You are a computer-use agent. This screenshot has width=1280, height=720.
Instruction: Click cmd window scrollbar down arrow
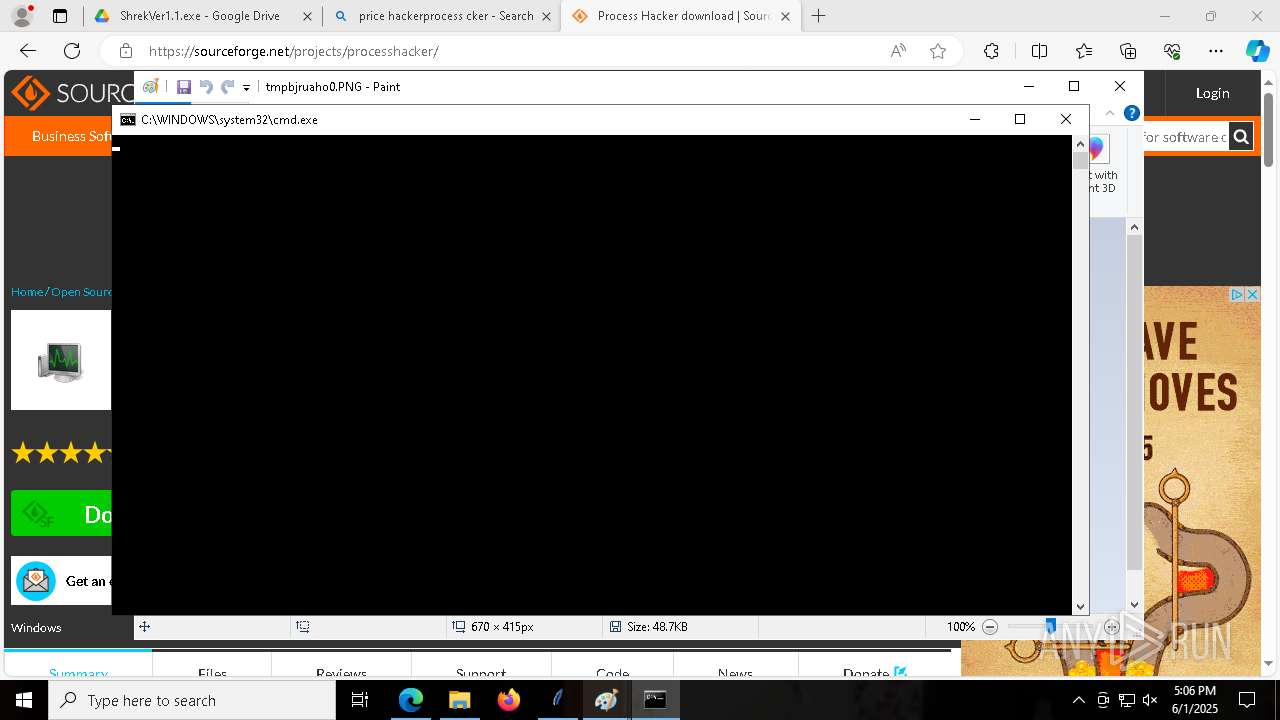click(1080, 606)
